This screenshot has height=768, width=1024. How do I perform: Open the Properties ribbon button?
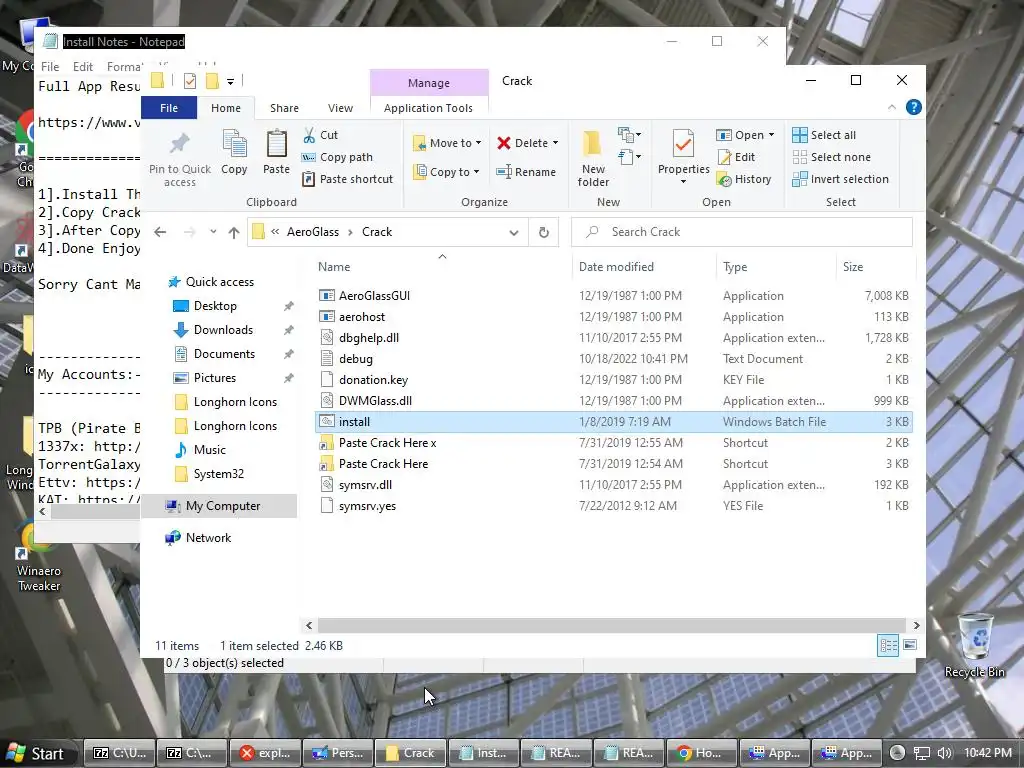click(x=683, y=157)
